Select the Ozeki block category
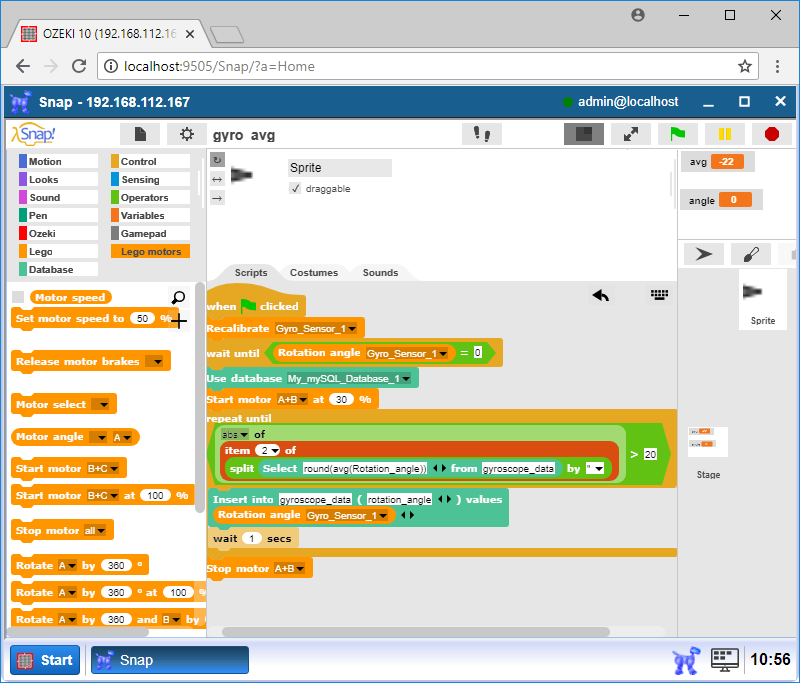 (58, 234)
